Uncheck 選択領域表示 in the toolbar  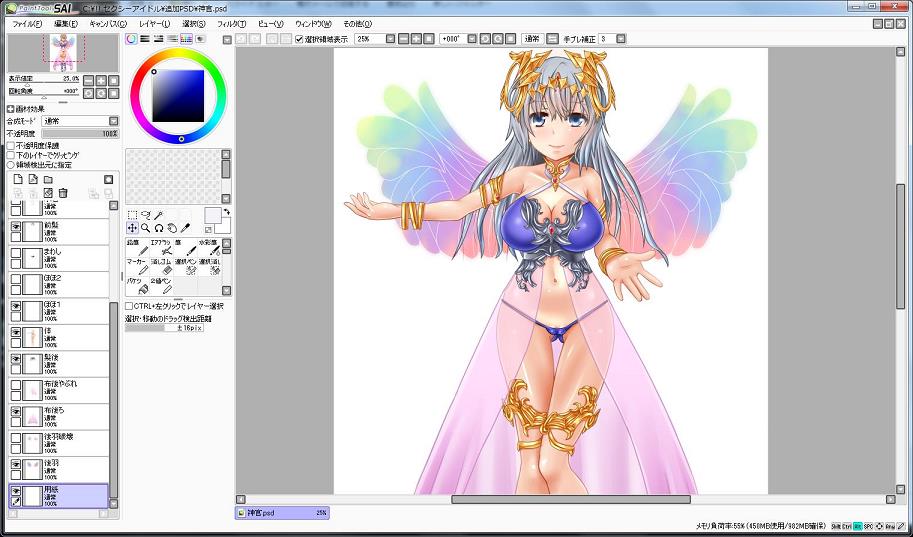pyautogui.click(x=300, y=39)
